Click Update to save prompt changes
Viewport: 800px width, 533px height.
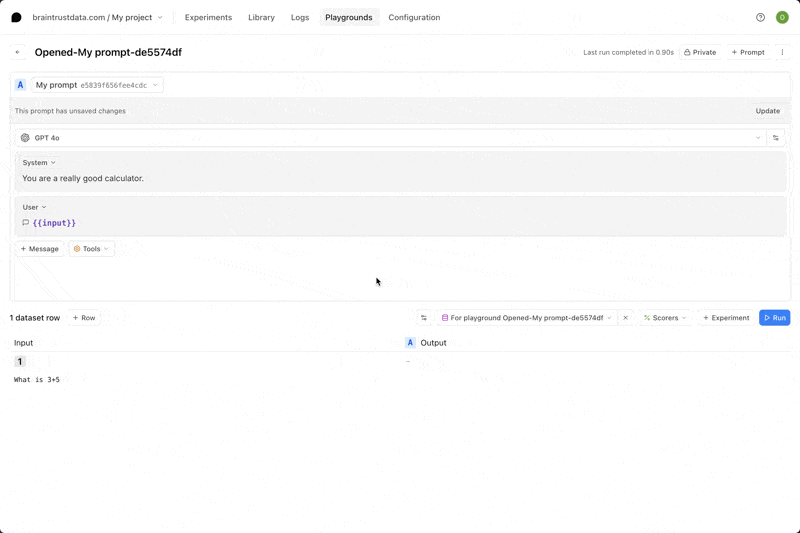click(767, 111)
